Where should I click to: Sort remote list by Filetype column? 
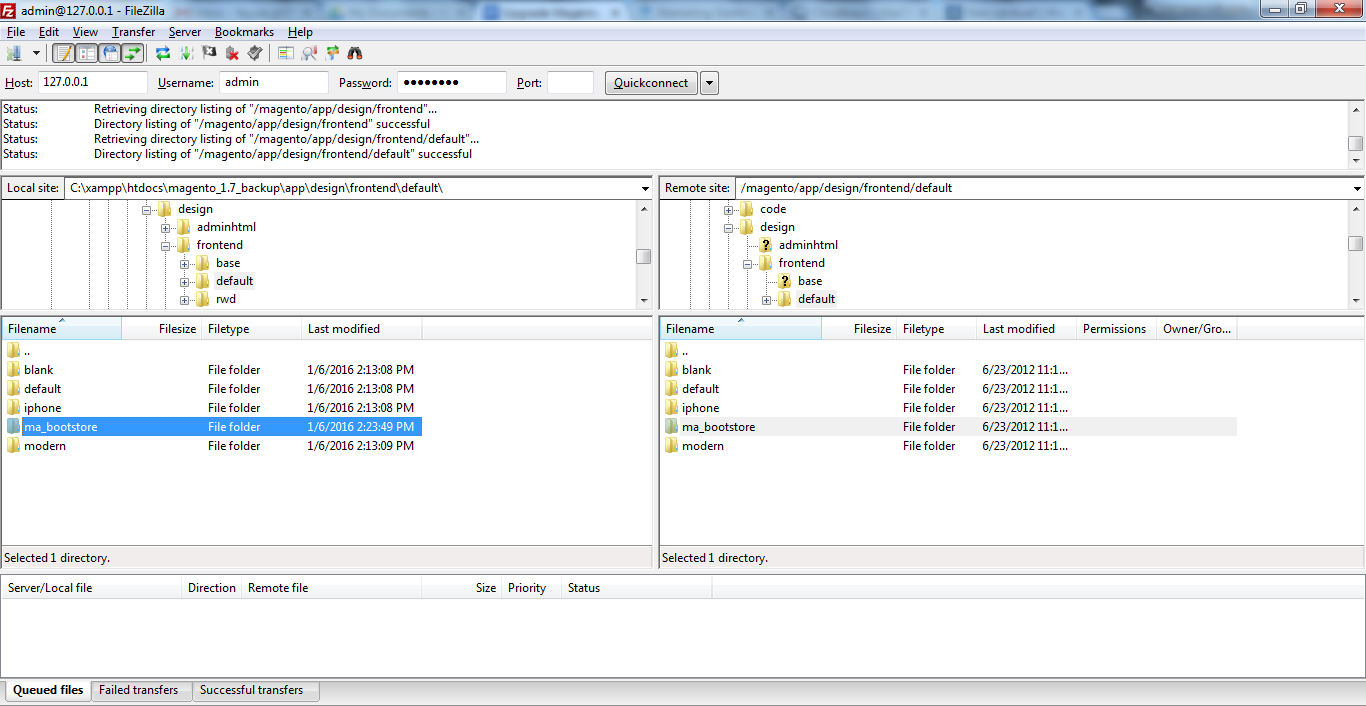[936, 329]
